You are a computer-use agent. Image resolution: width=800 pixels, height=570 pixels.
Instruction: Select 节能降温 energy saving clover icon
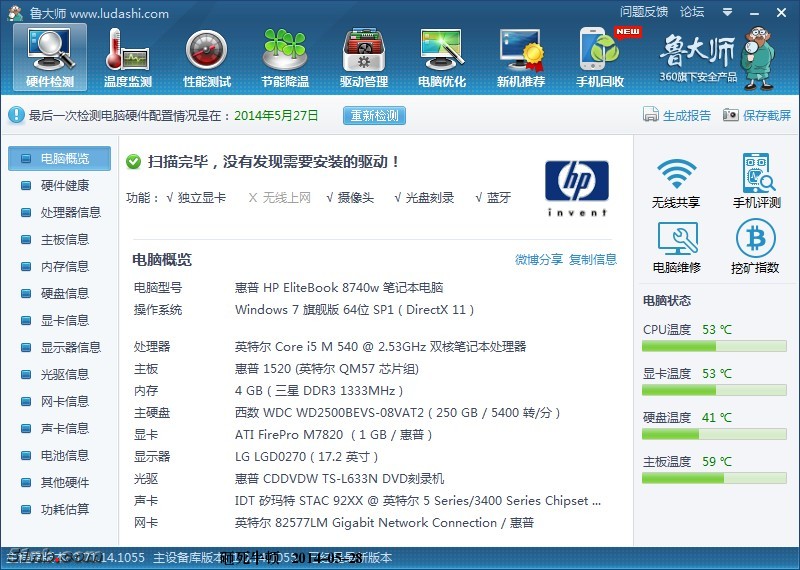[285, 50]
